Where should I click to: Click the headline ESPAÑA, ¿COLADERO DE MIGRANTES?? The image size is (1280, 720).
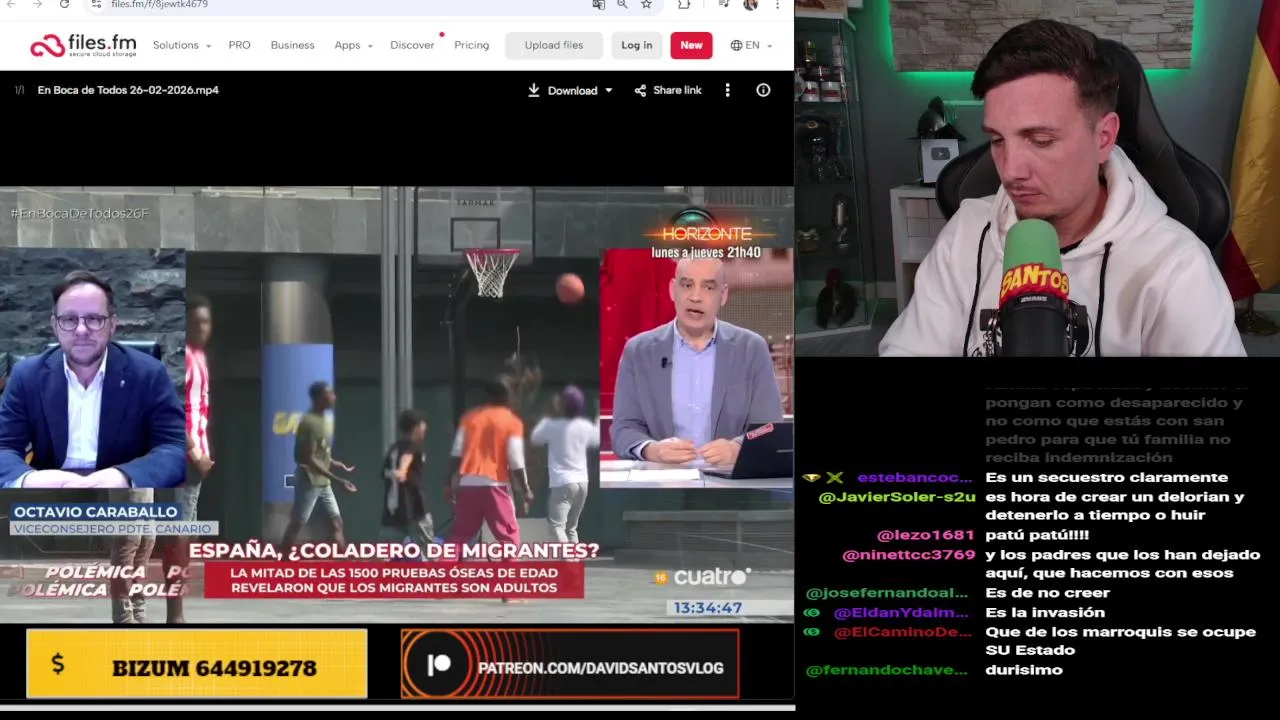pyautogui.click(x=394, y=551)
